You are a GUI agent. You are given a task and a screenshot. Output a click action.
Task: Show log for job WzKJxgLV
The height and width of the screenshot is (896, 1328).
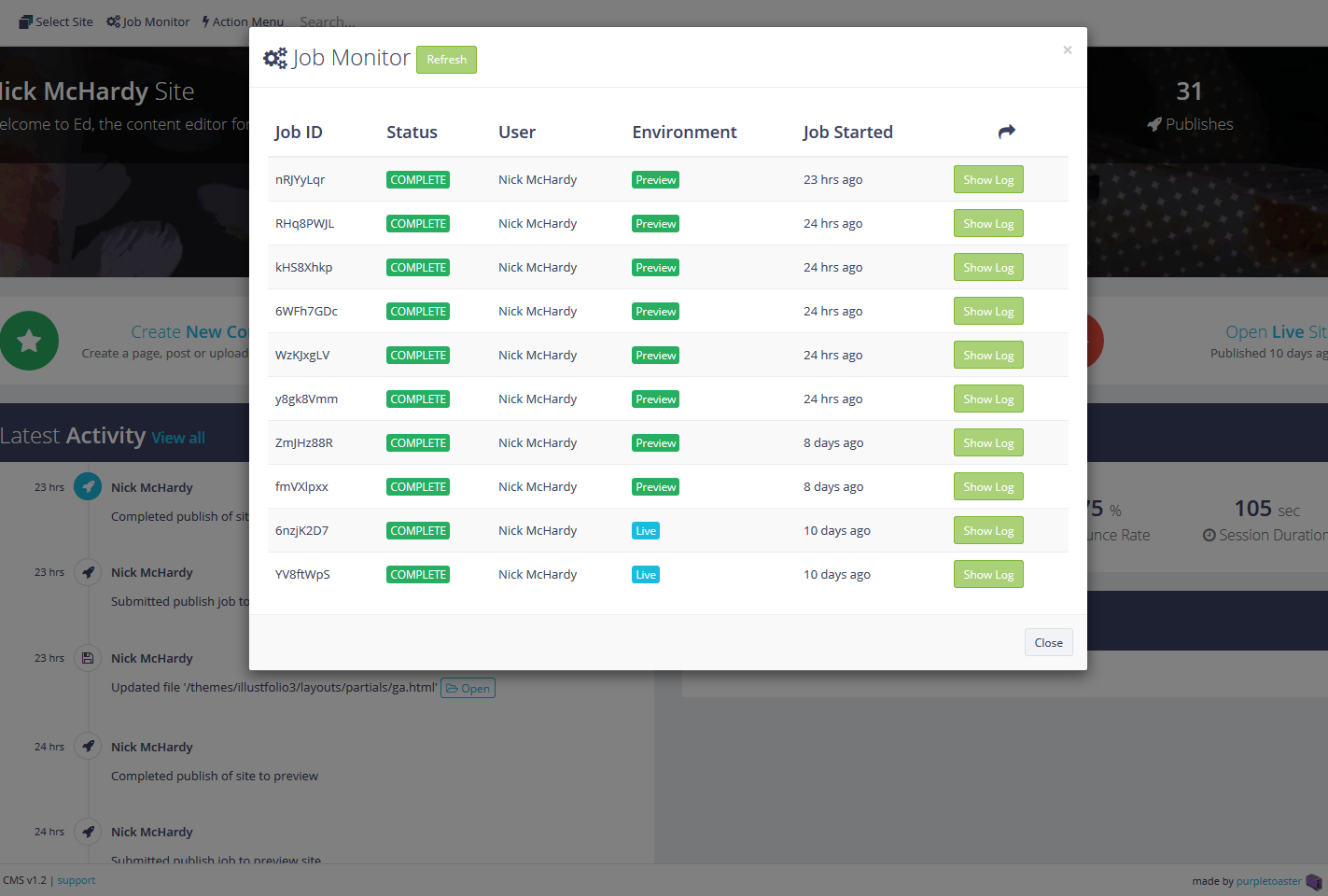988,356
